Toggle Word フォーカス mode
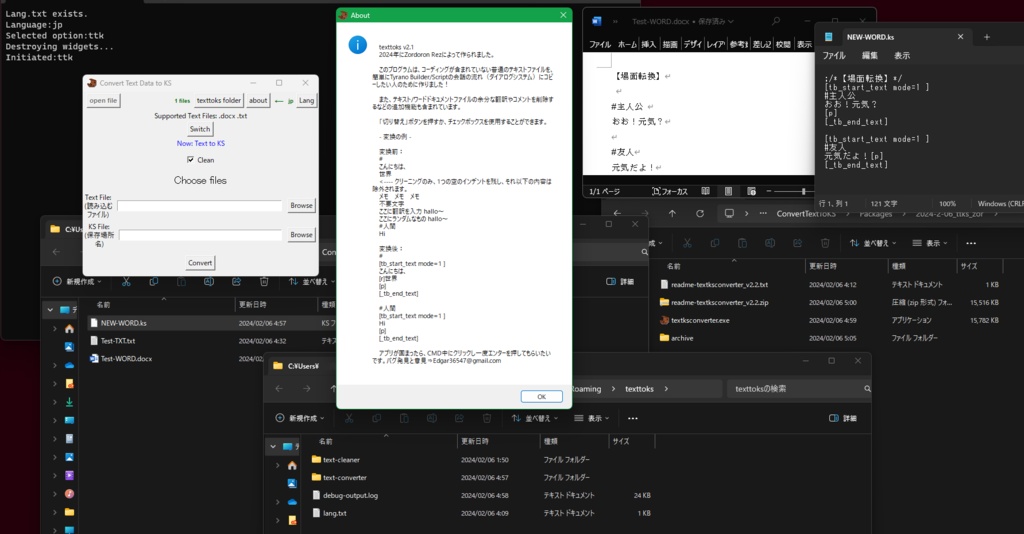 669,191
